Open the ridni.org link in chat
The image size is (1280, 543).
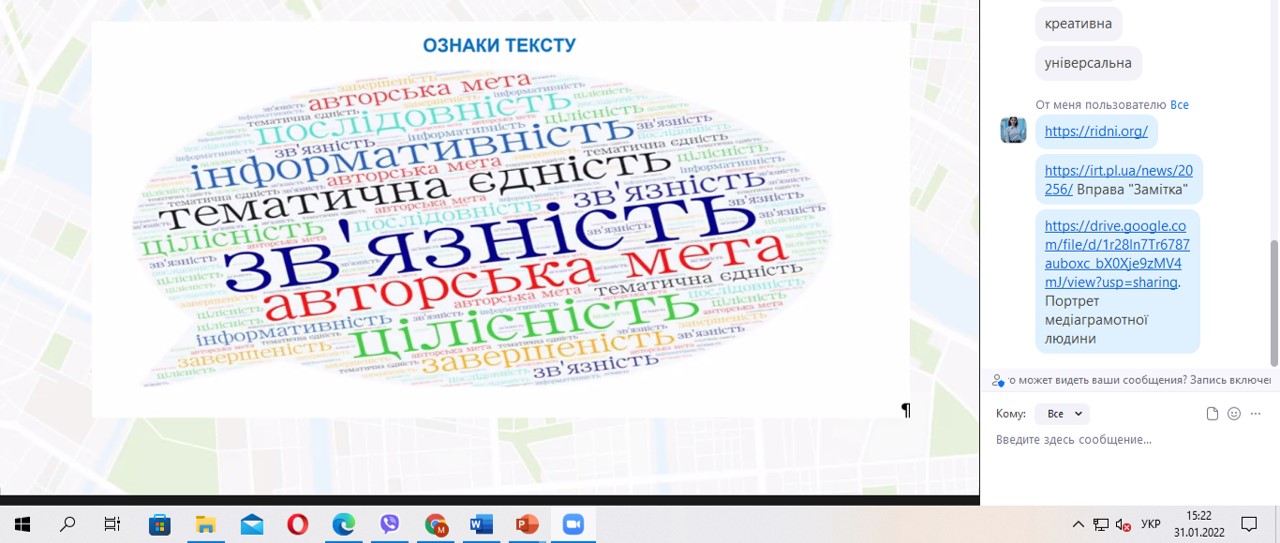[1096, 131]
